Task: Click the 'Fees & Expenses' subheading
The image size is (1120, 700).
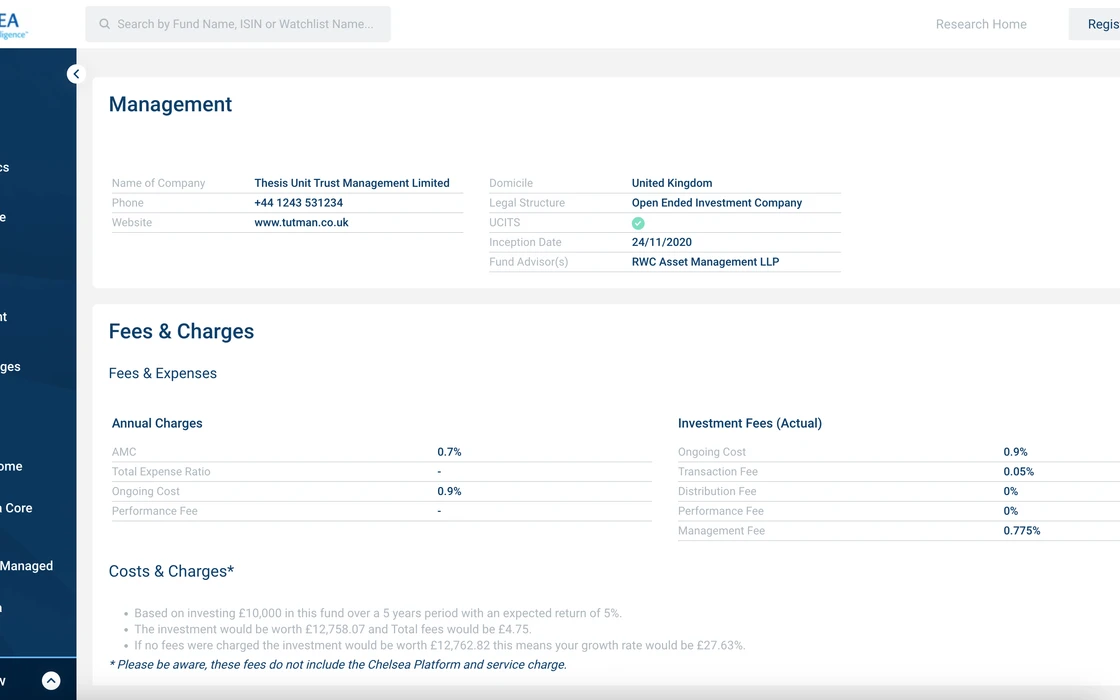Action: click(x=163, y=374)
